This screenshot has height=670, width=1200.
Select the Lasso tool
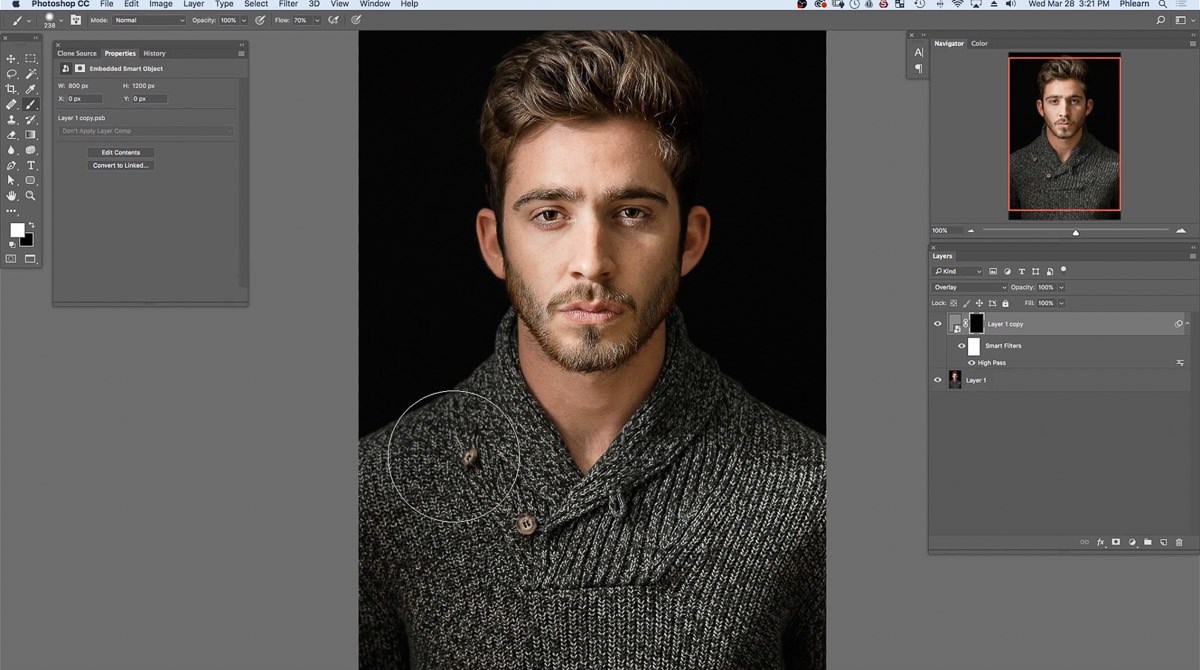(x=12, y=74)
